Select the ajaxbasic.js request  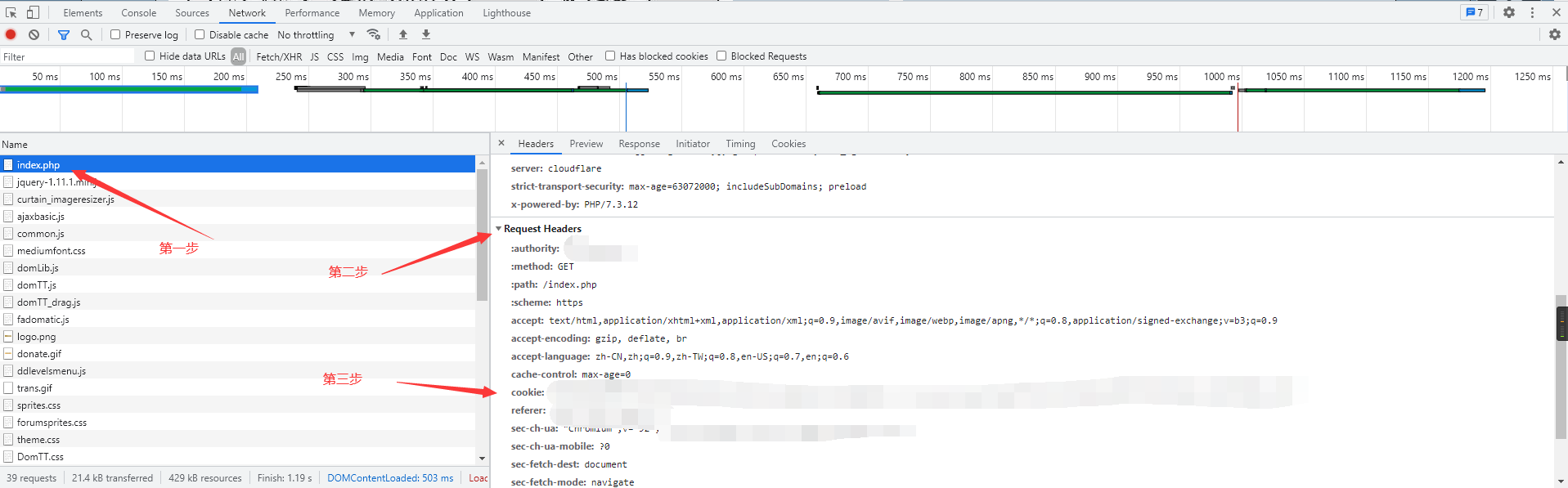tap(237, 216)
